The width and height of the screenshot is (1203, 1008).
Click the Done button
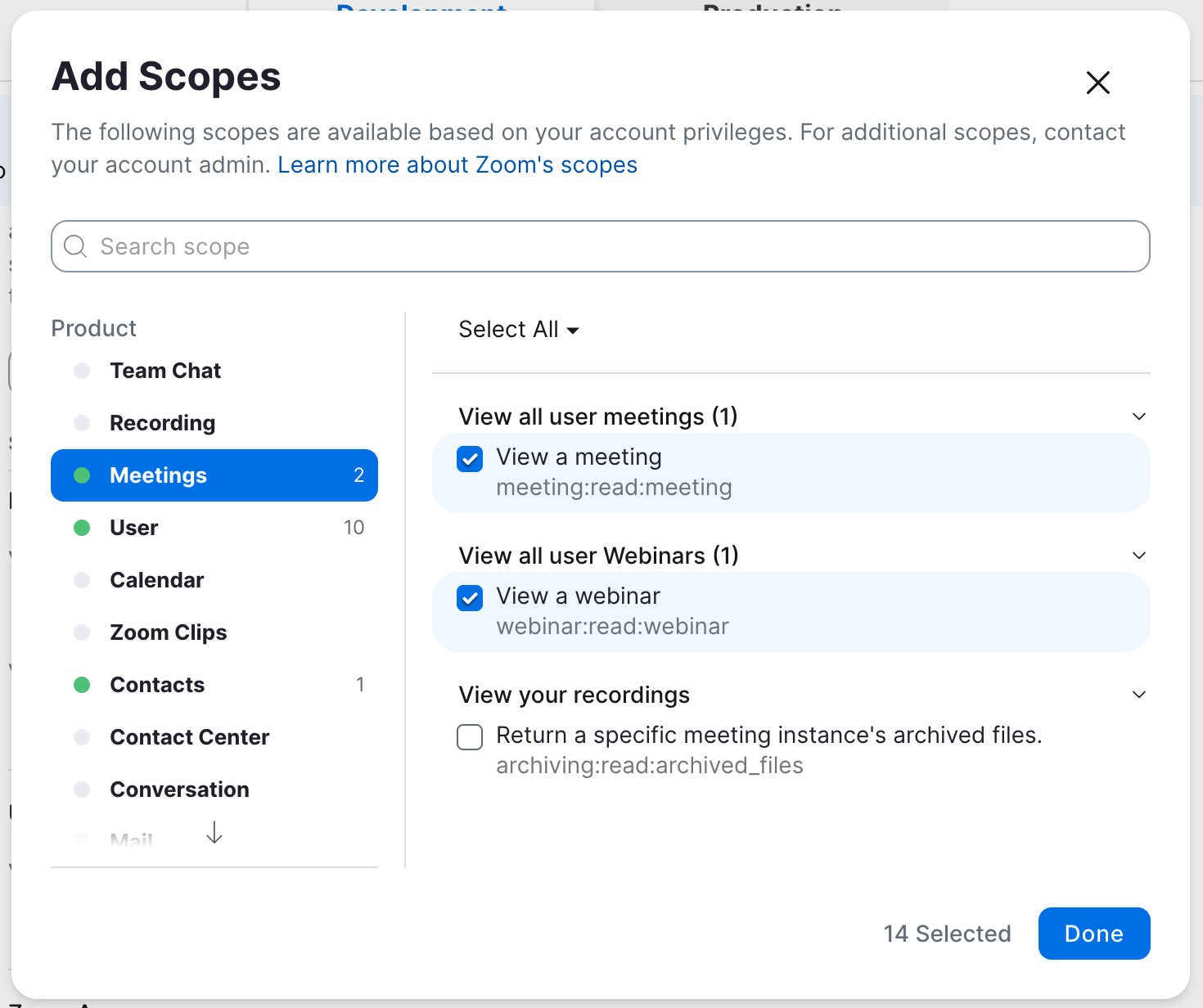(1094, 934)
